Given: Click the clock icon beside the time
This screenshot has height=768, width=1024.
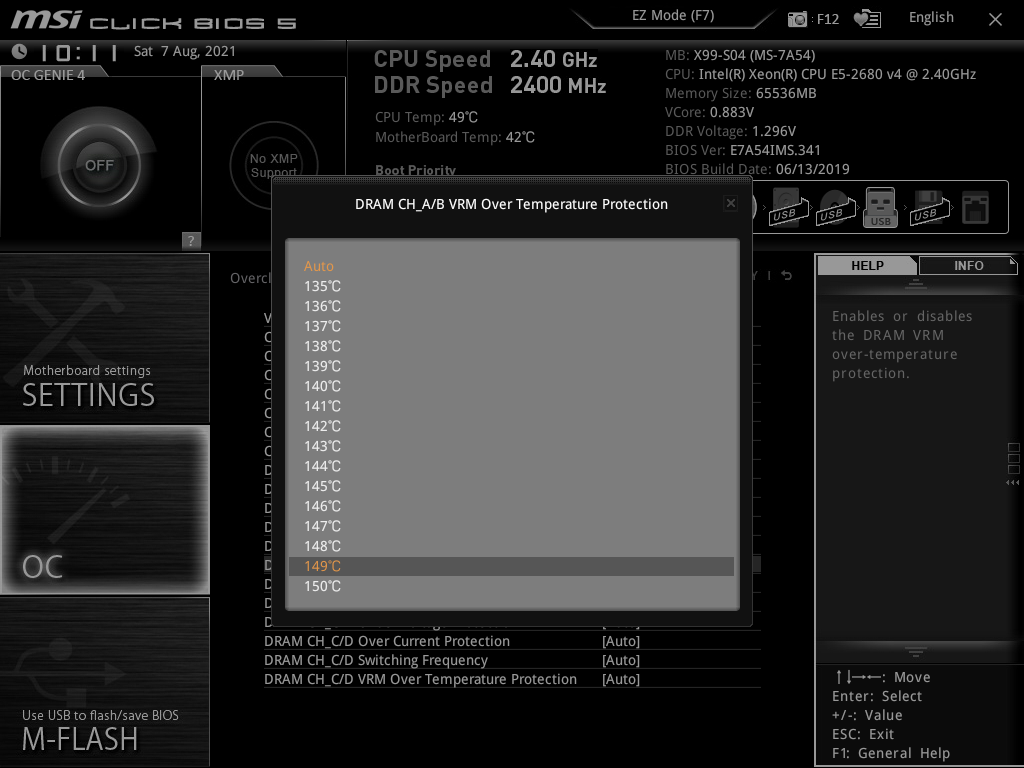Looking at the screenshot, I should pyautogui.click(x=20, y=51).
